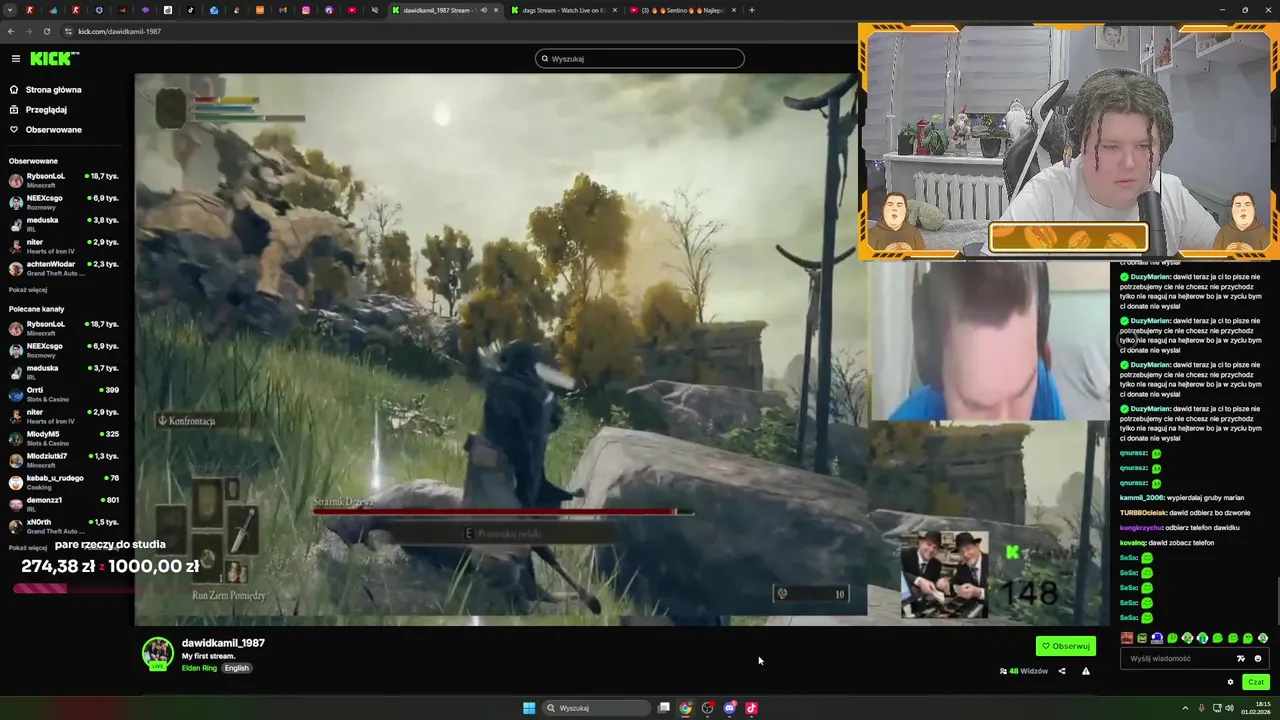Image resolution: width=1280 pixels, height=720 pixels.
Task: Pick the red angry face emote
Action: coord(1127,638)
